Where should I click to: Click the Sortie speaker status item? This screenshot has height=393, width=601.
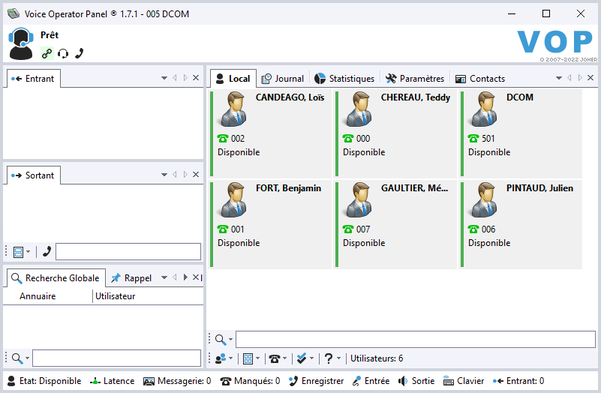[x=416, y=381]
